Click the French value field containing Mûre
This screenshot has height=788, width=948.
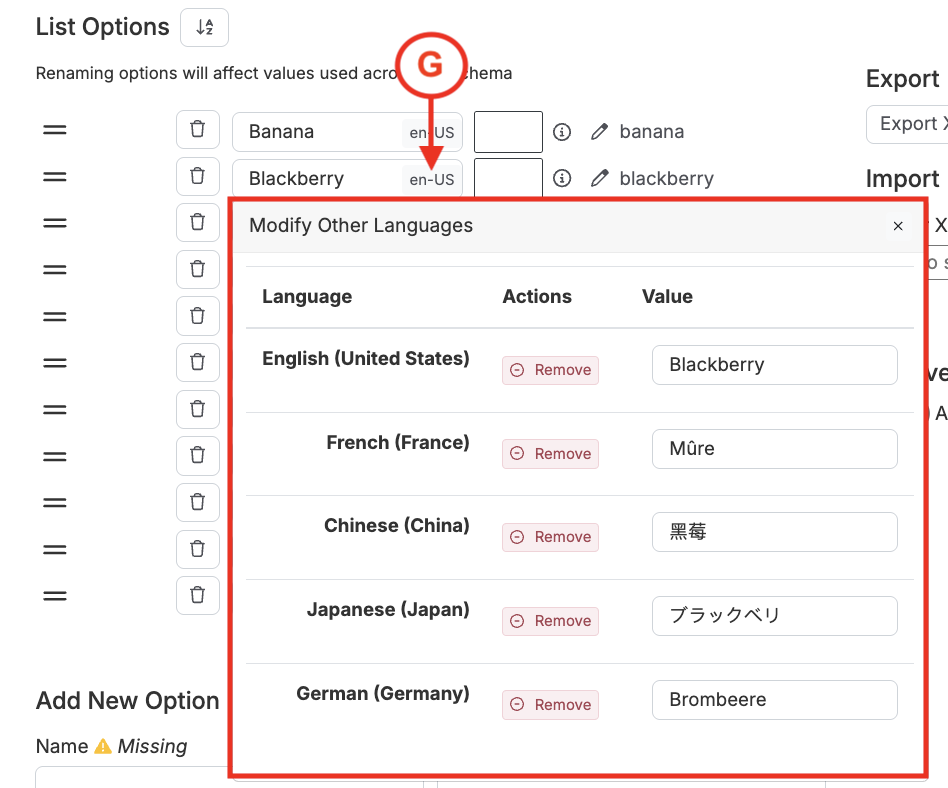click(x=774, y=449)
